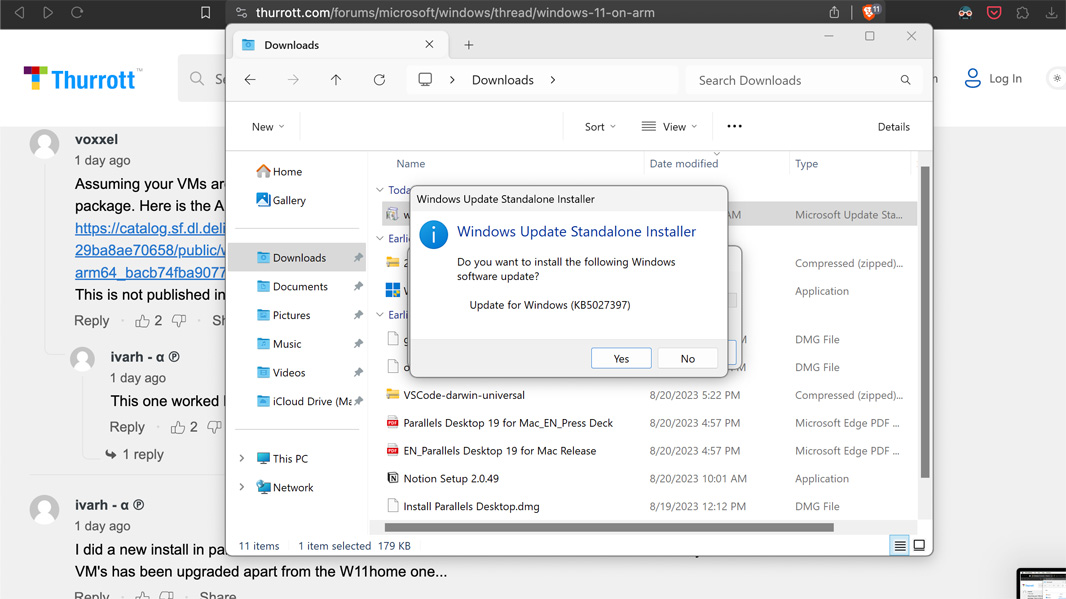This screenshot has width=1066, height=599.
Task: Click Yes to install update KB5027397
Action: tap(621, 357)
